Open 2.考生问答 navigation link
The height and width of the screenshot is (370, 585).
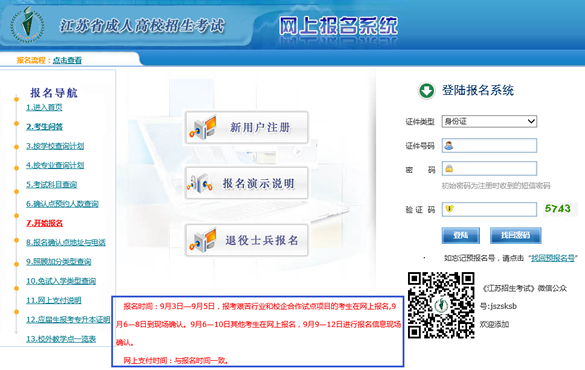tap(44, 127)
